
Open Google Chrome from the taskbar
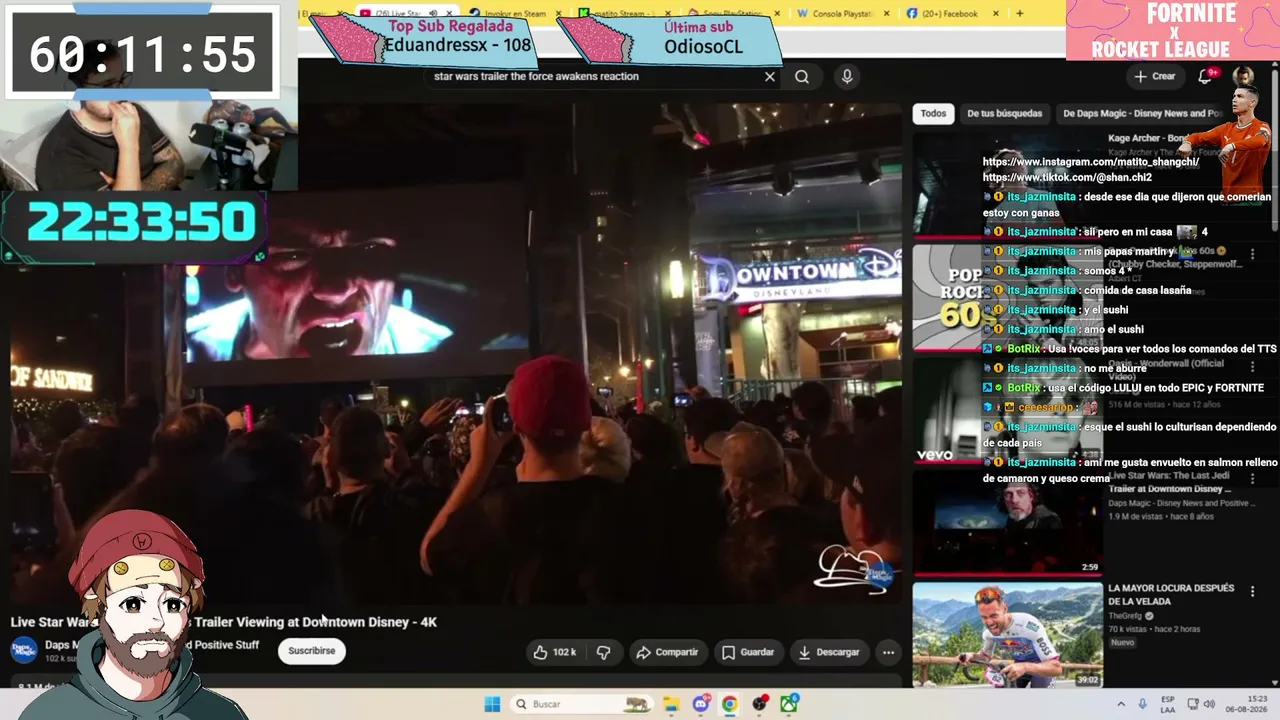730,704
